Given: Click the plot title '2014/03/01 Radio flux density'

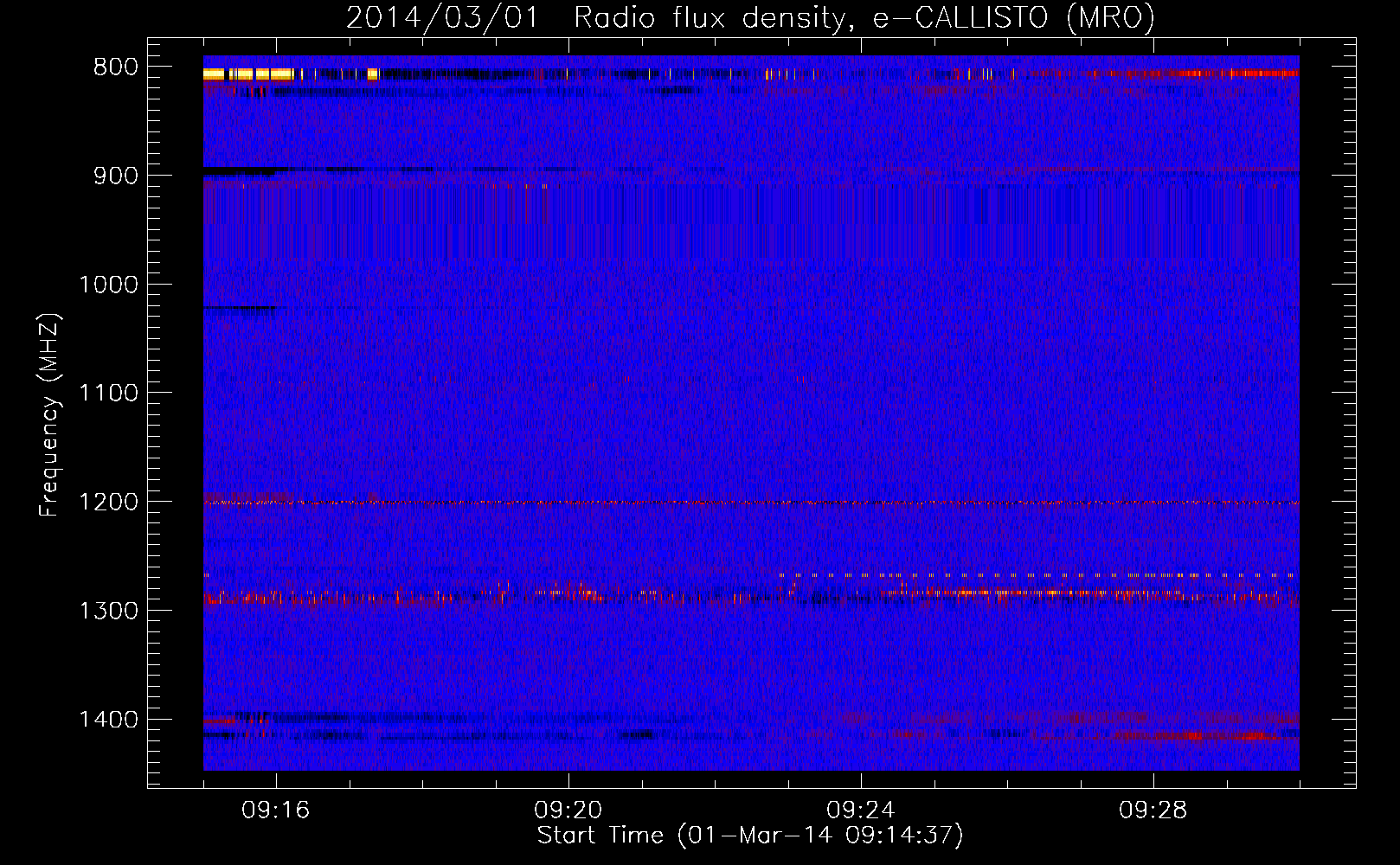Looking at the screenshot, I should tap(595, 17).
